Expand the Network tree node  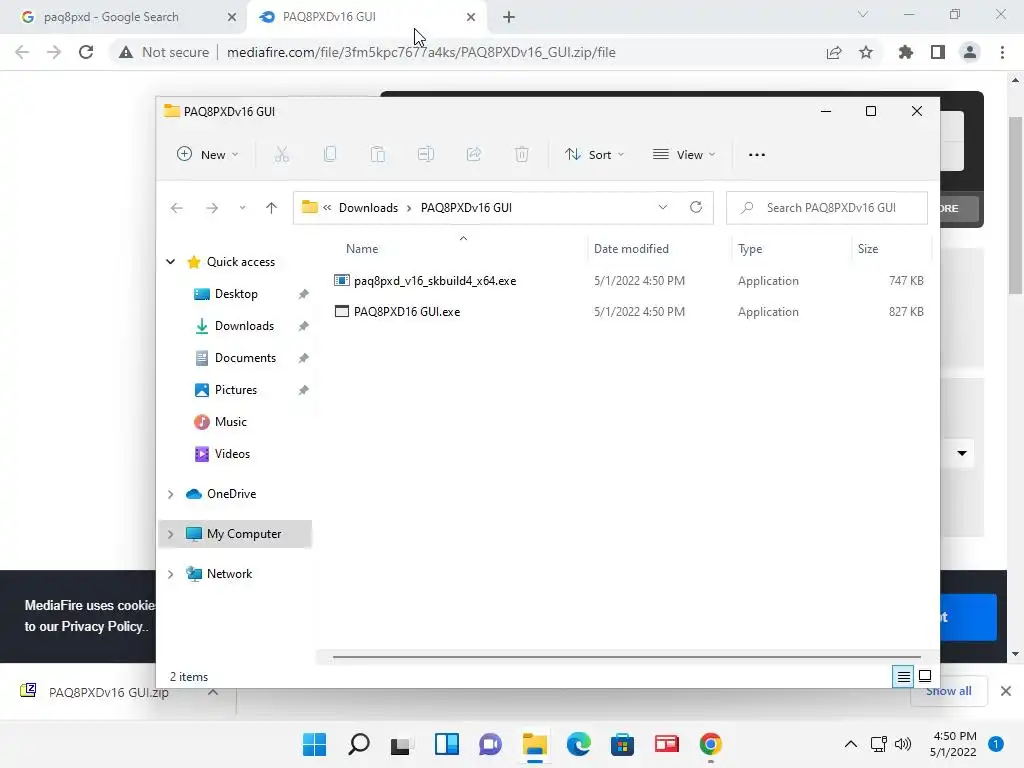170,574
